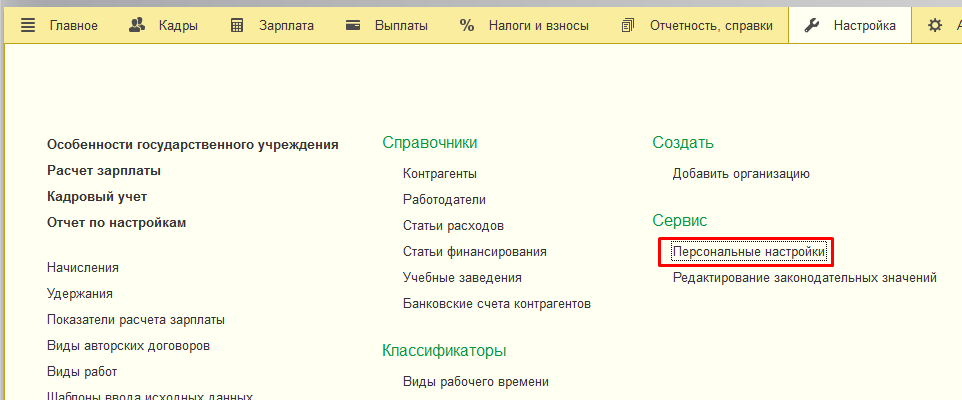Viewport: 962px width, 400px height.
Task: Click the Сервис group heading
Action: point(680,221)
